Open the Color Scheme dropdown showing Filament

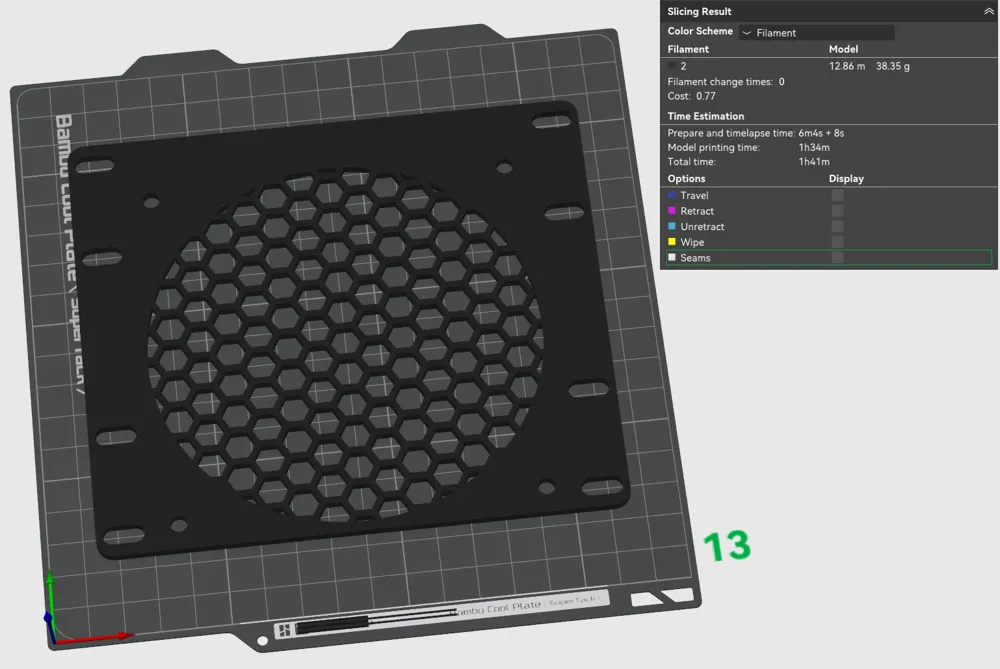pos(816,33)
